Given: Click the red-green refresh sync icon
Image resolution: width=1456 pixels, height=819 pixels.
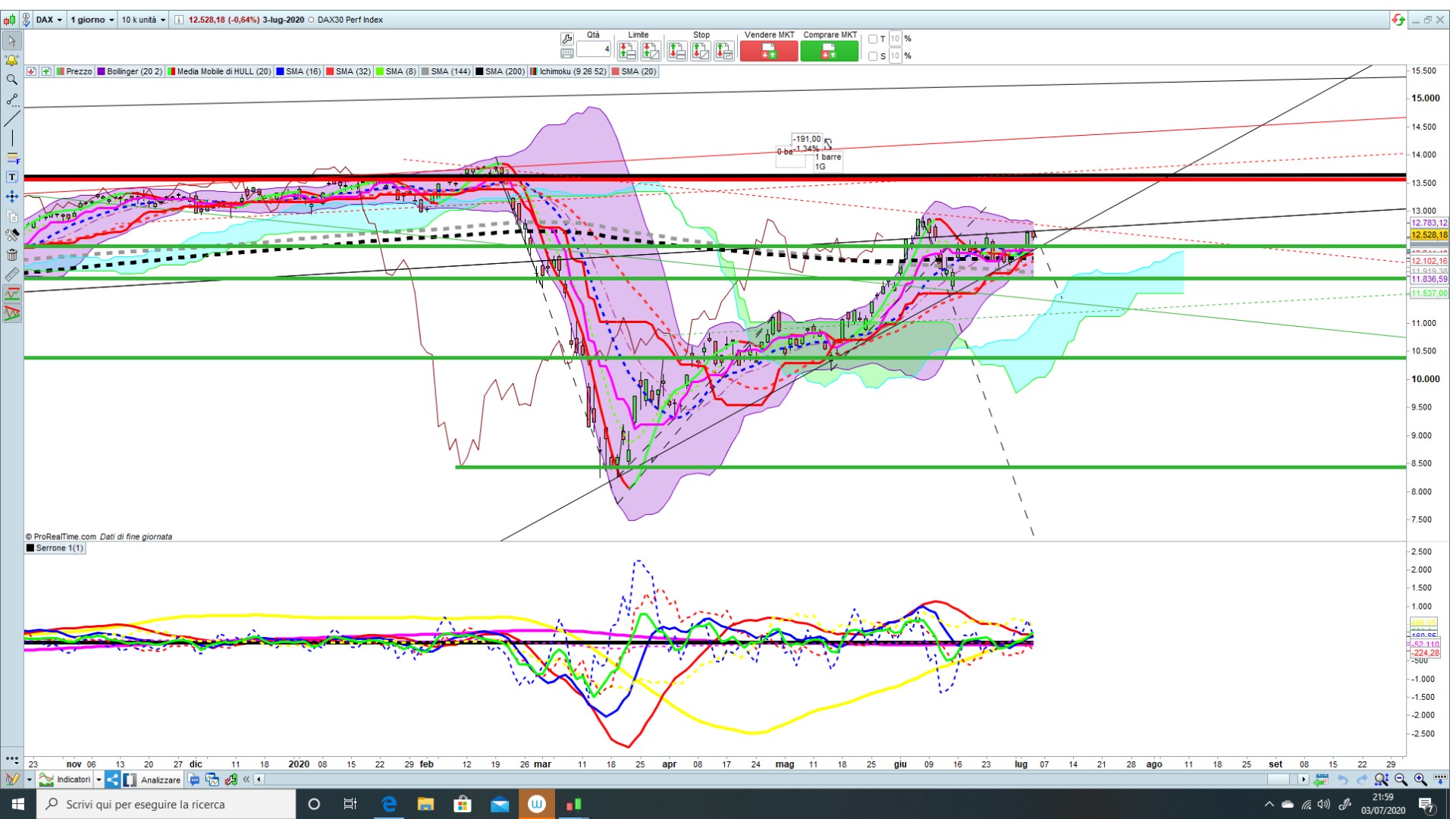Looking at the screenshot, I should click(x=1398, y=20).
